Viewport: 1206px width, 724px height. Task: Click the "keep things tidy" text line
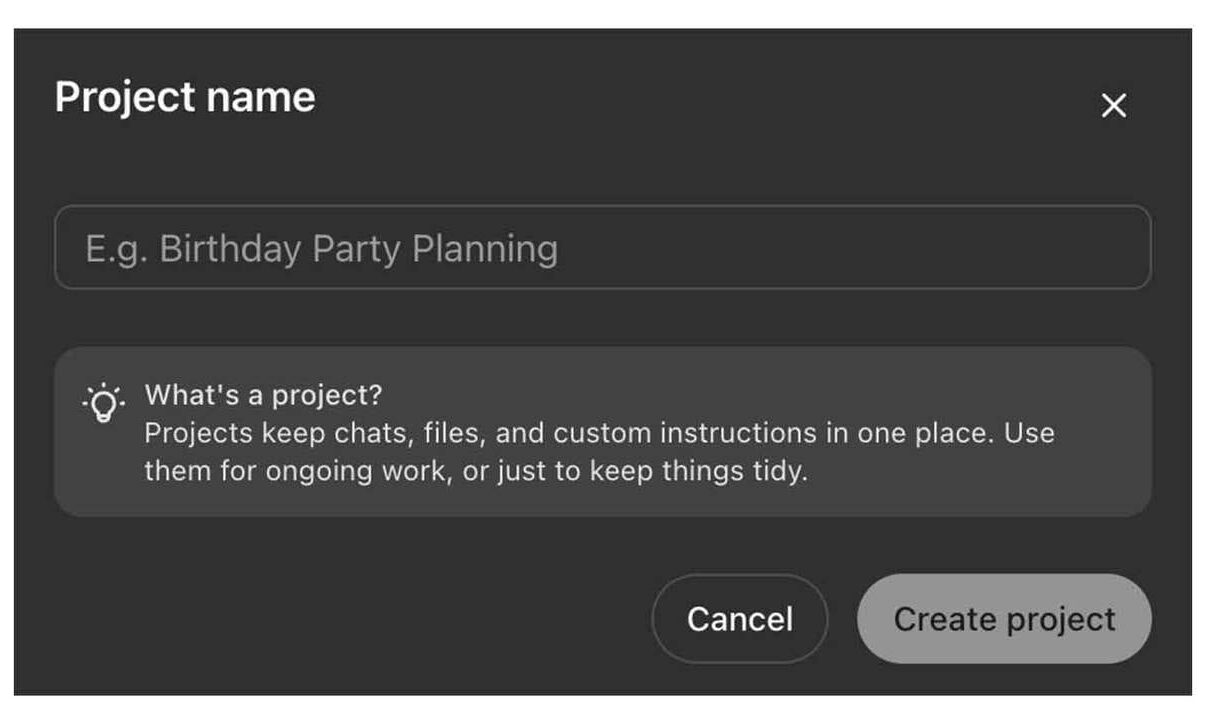point(476,471)
